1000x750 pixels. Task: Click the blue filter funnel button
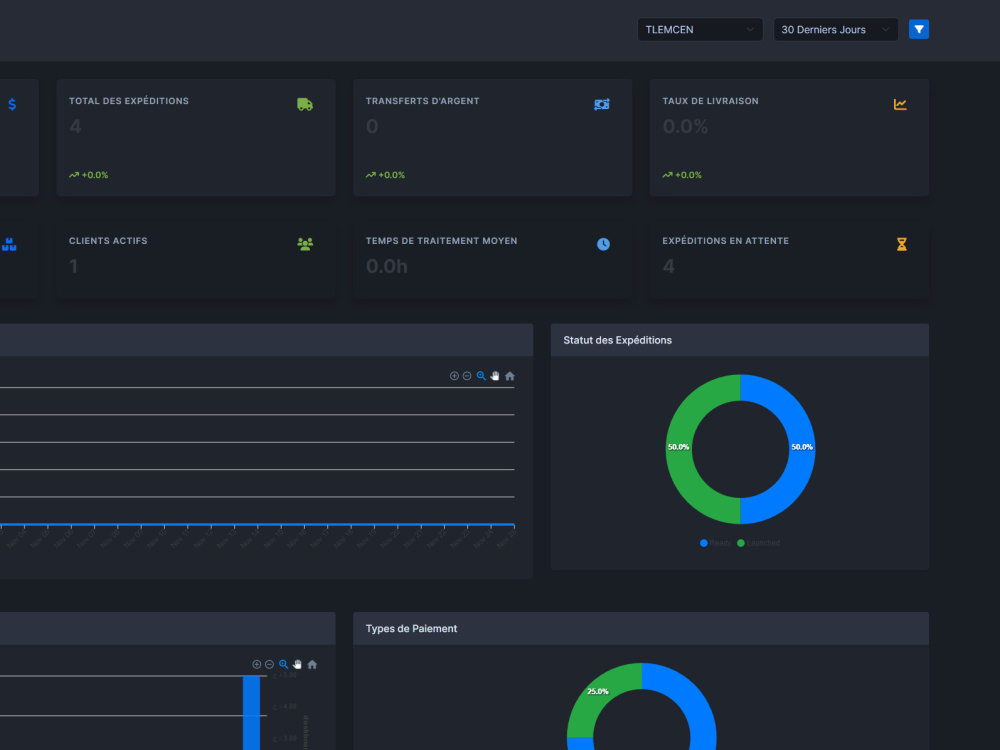pyautogui.click(x=918, y=29)
